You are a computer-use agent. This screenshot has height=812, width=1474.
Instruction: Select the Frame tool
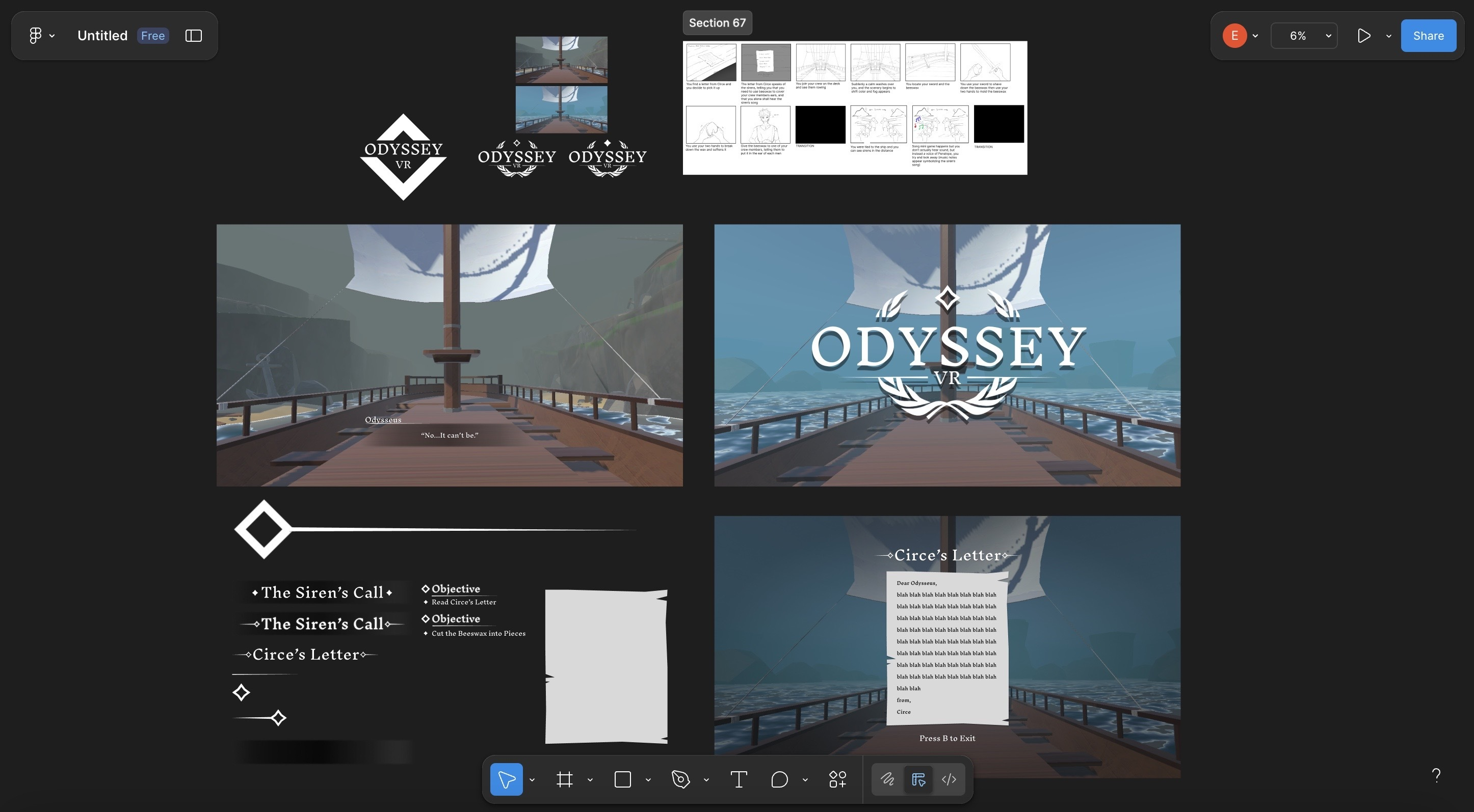coord(564,779)
